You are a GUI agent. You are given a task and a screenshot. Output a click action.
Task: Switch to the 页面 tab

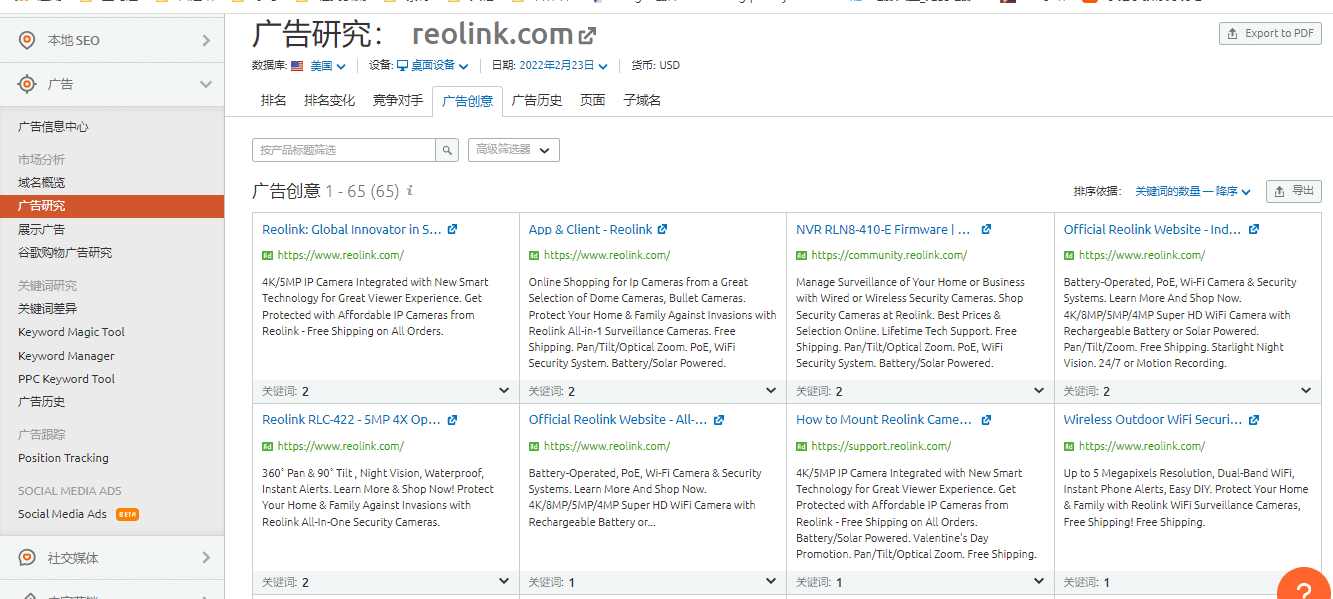click(593, 100)
